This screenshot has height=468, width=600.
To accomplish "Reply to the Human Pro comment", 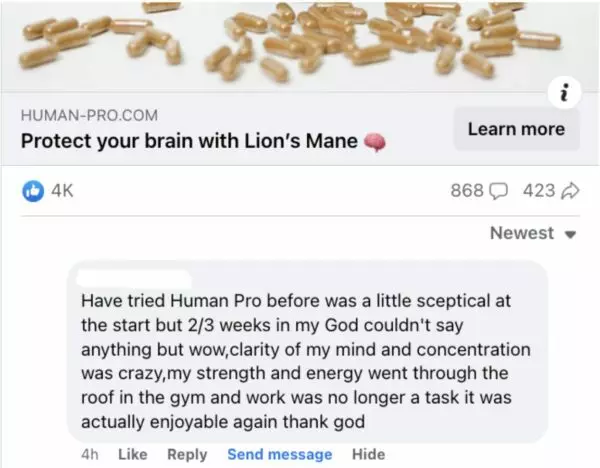I will coord(187,454).
